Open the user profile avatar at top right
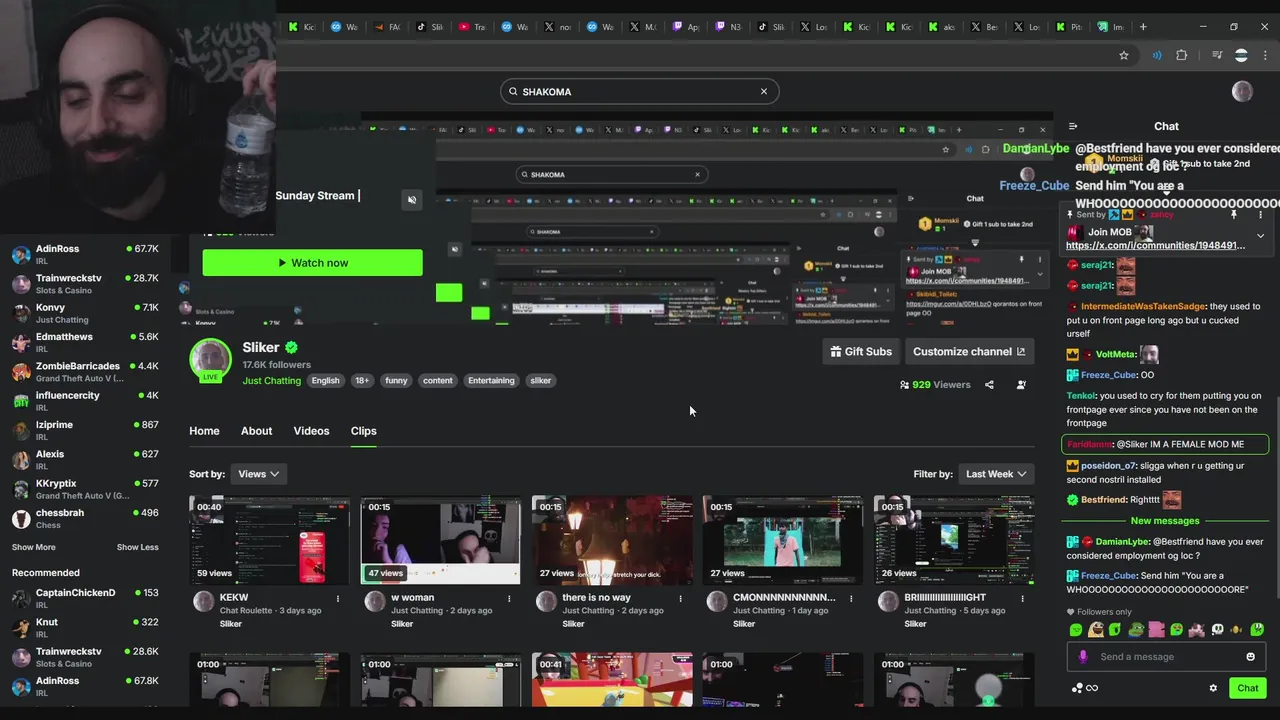The height and width of the screenshot is (720, 1280). click(x=1242, y=91)
